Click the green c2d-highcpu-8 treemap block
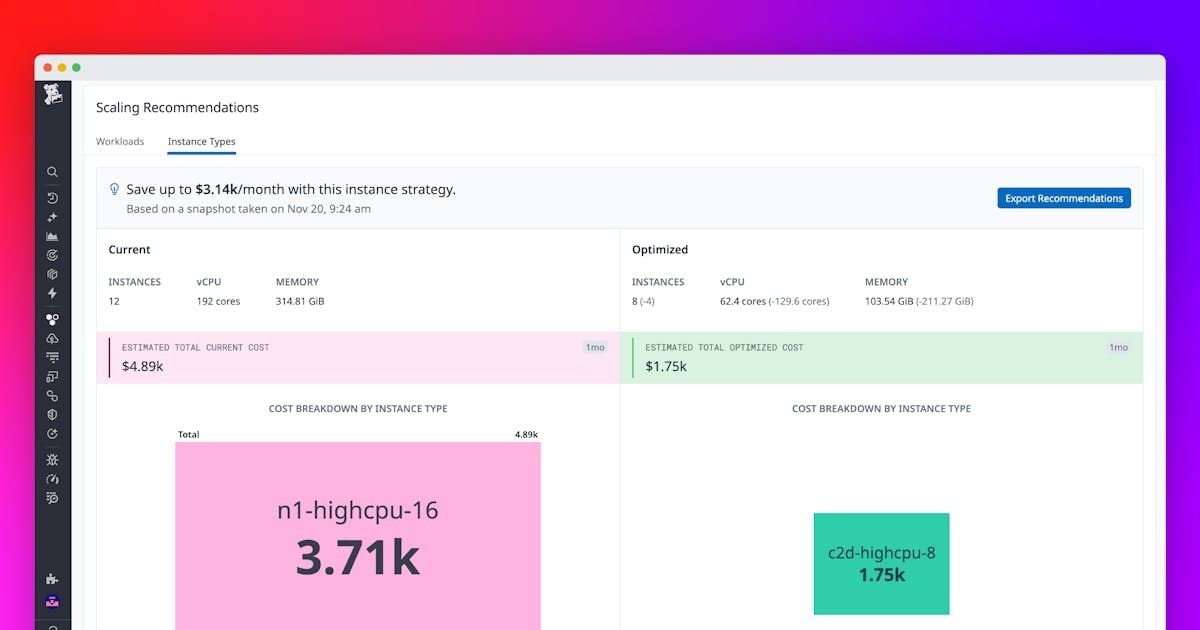This screenshot has width=1200, height=630. [881, 564]
